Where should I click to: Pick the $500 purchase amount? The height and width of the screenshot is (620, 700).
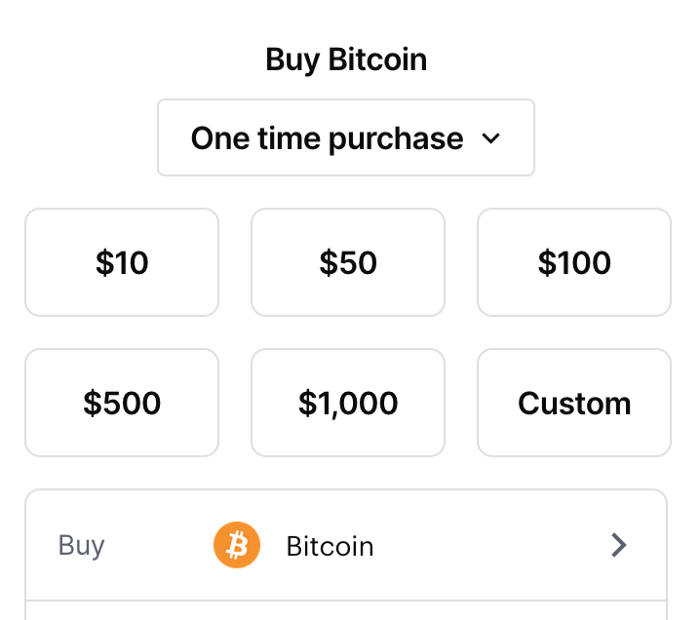[x=122, y=403]
